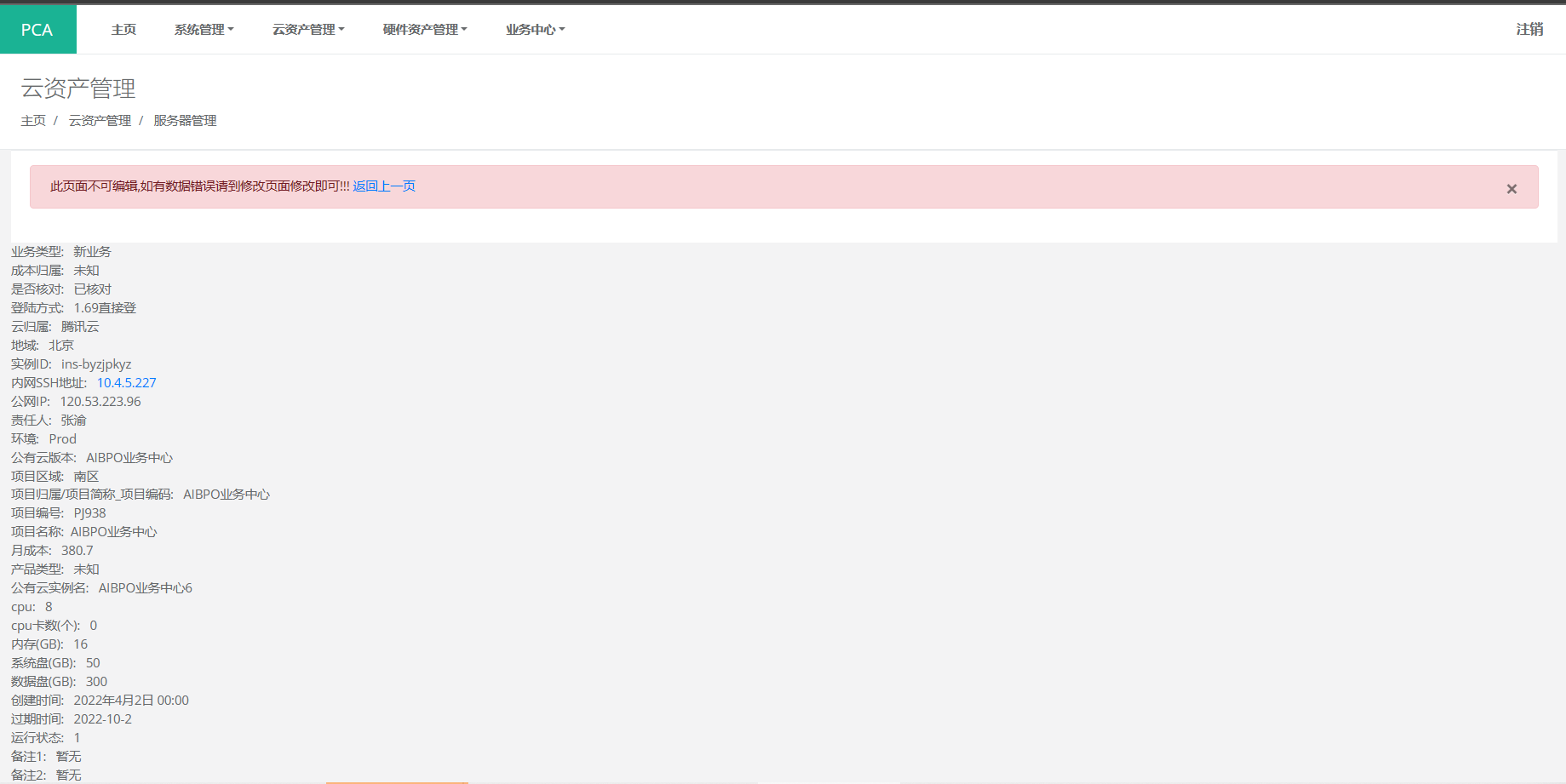
Task: Click 项目区域 value 南区
Action: [x=86, y=477]
